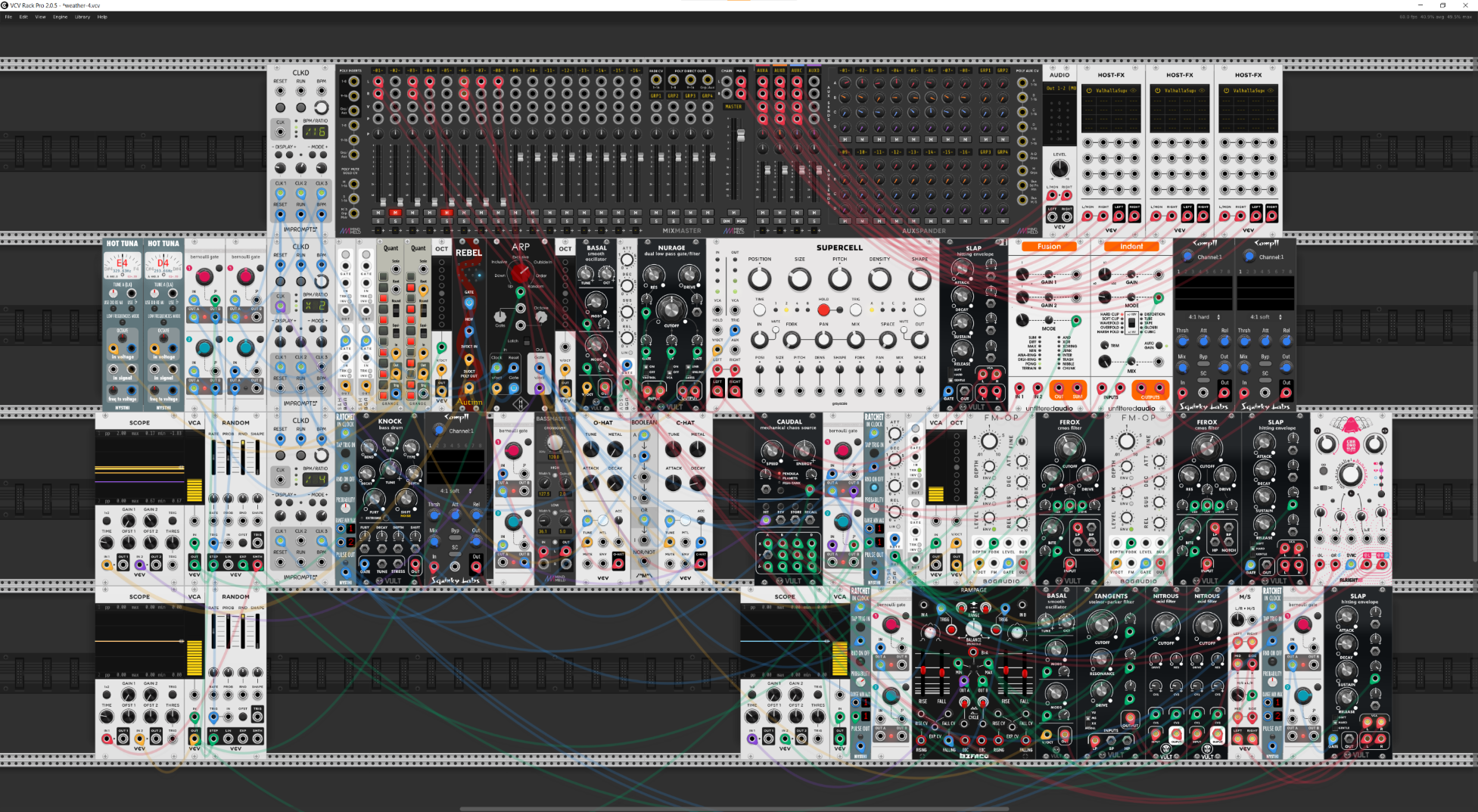The width and height of the screenshot is (1478, 812).
Task: Click the C-HAT METAL knob
Action: tap(697, 449)
